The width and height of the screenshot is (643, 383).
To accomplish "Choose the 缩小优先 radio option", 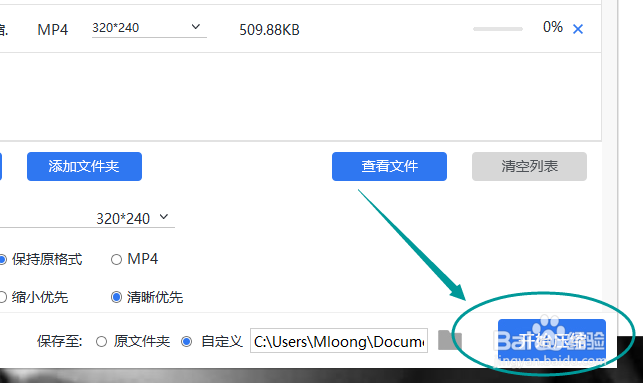I will pos(2,297).
